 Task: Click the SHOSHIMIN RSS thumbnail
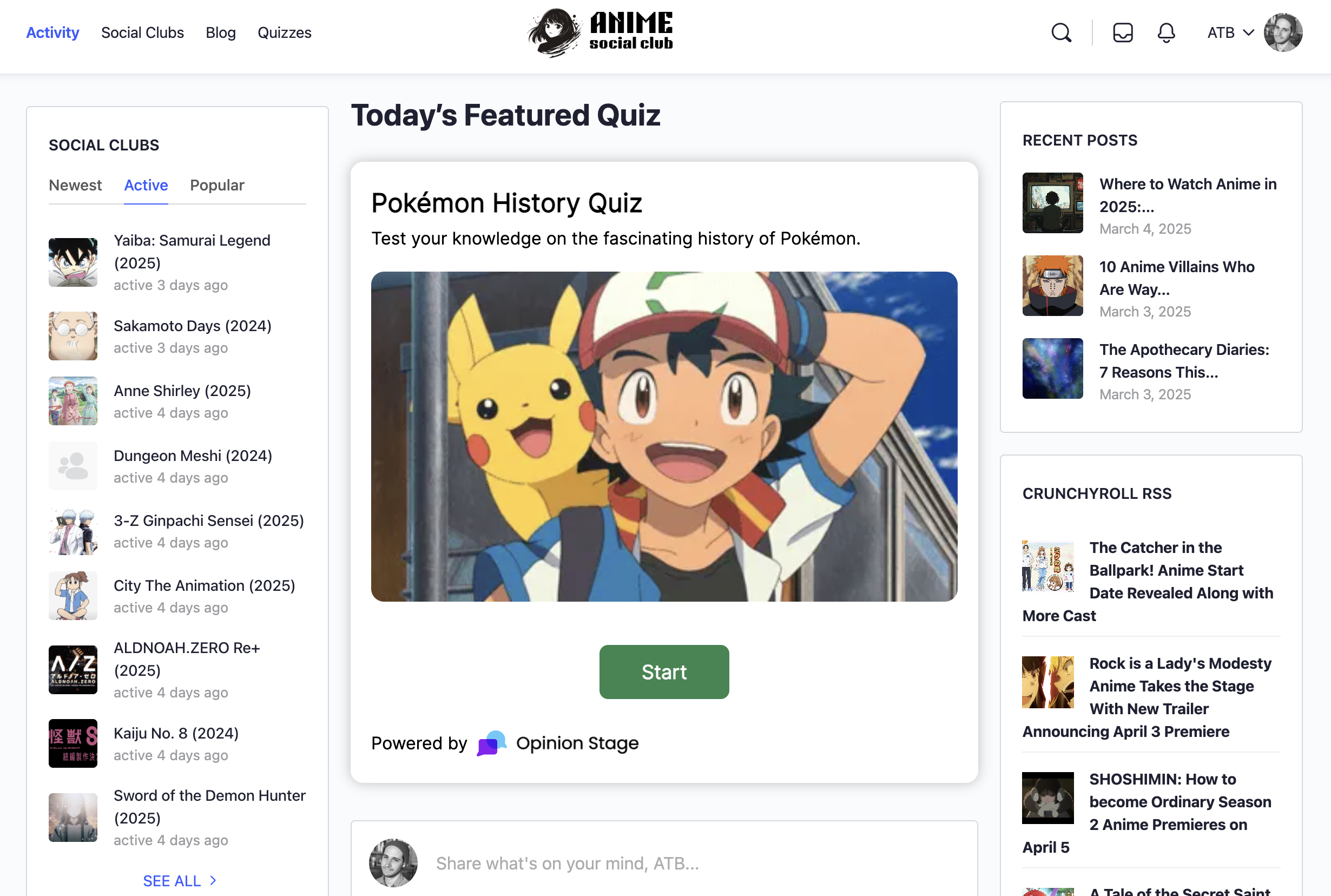[x=1047, y=798]
